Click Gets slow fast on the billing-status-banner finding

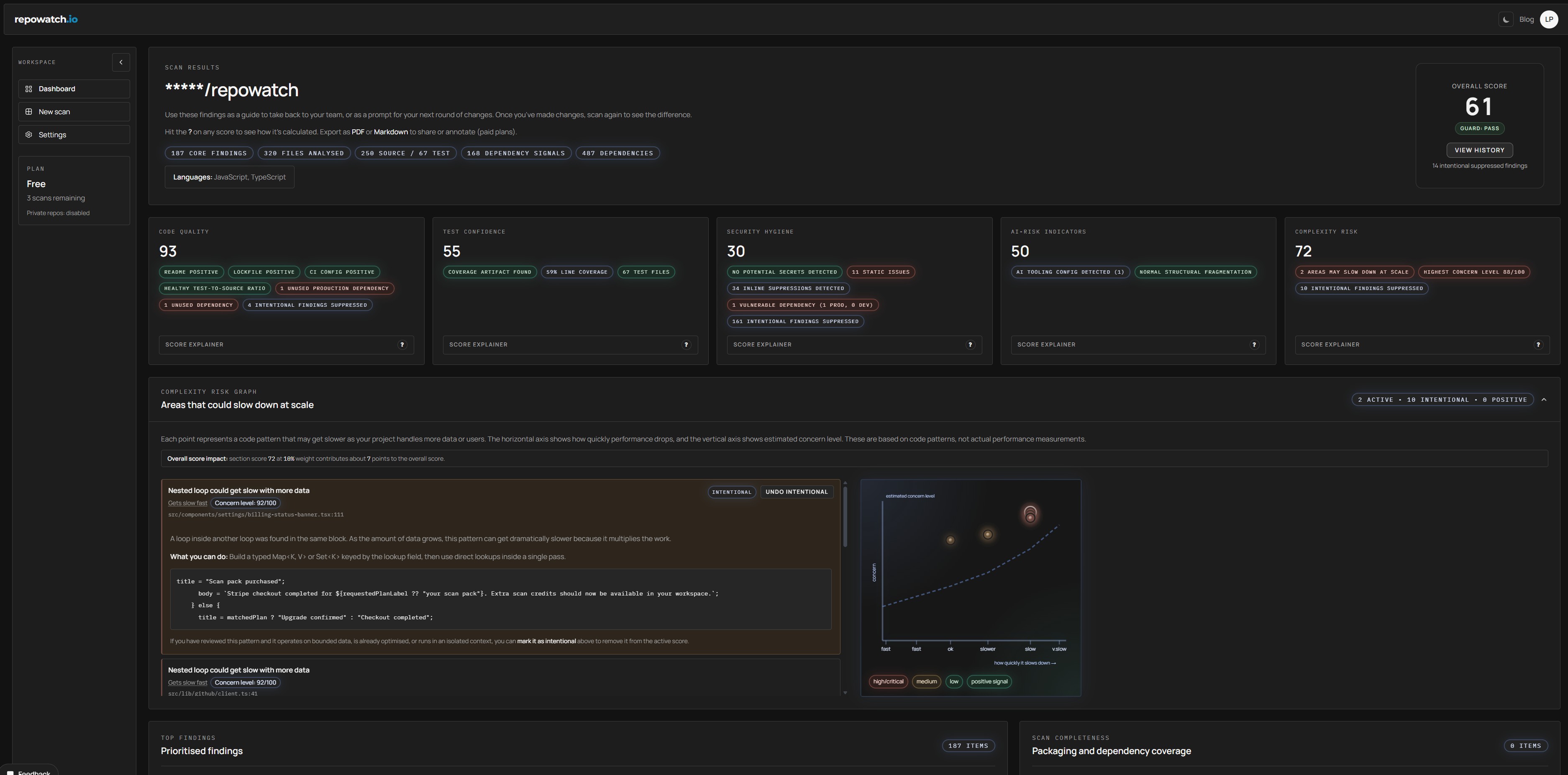click(187, 503)
